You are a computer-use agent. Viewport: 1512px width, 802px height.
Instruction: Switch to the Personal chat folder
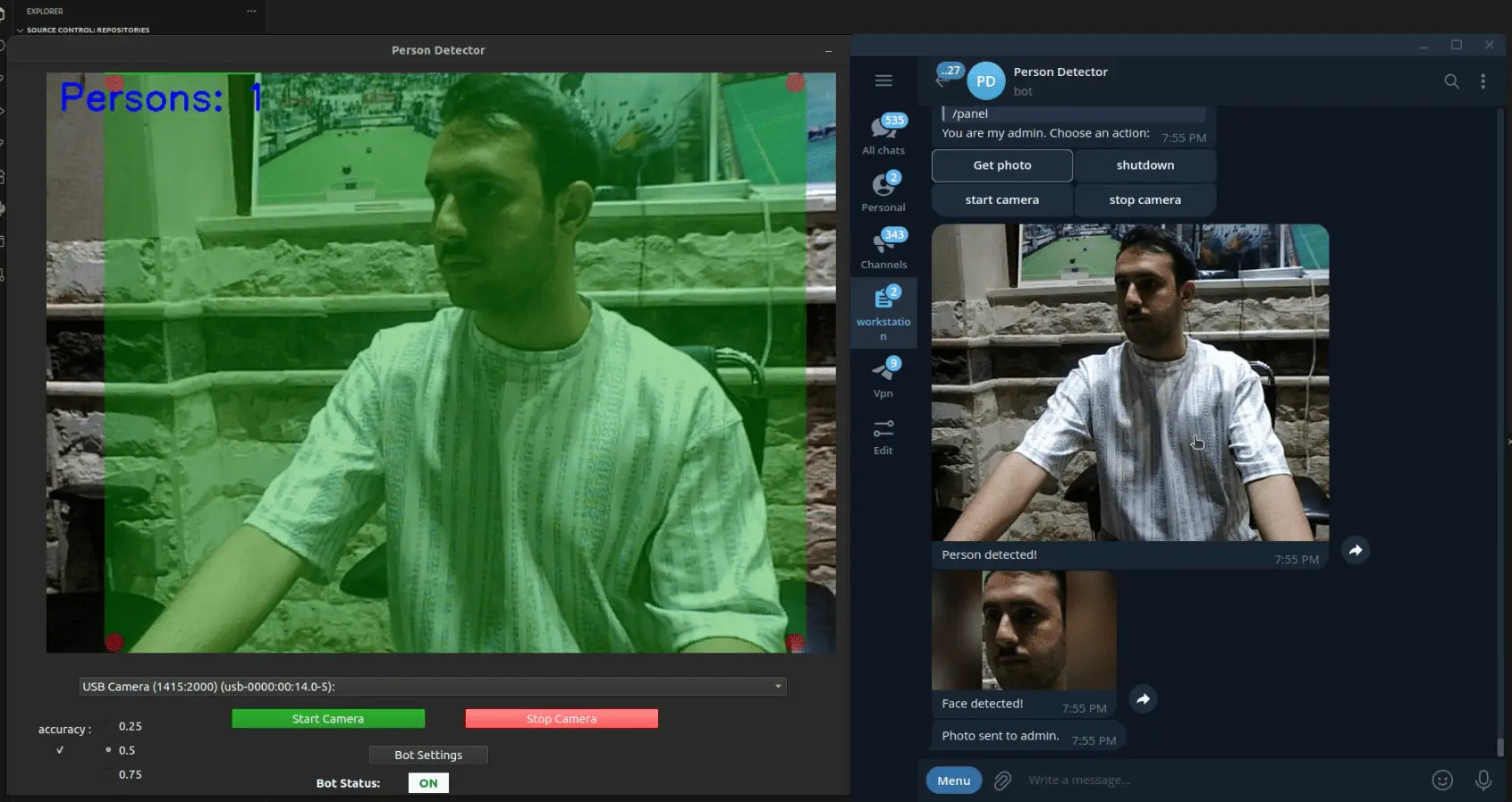click(883, 191)
